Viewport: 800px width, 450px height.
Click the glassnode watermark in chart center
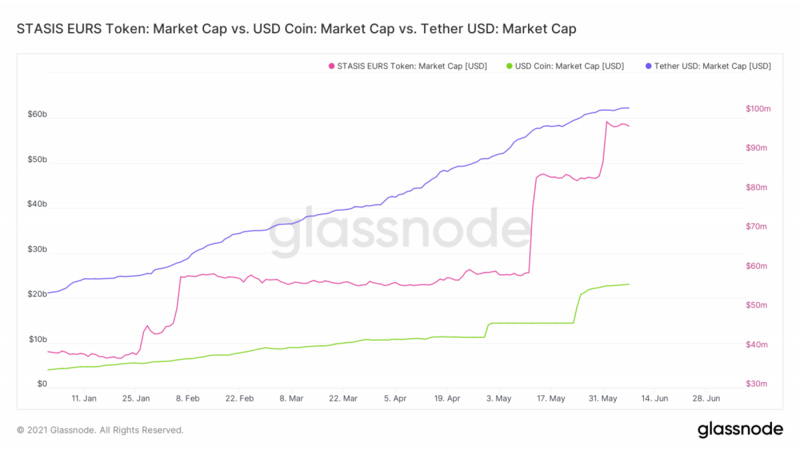pos(400,230)
